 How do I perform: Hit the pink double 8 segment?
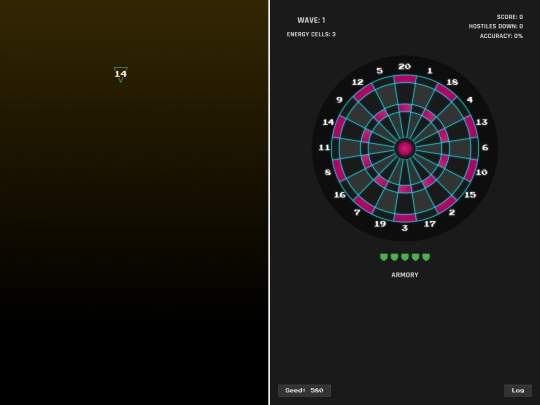point(339,169)
